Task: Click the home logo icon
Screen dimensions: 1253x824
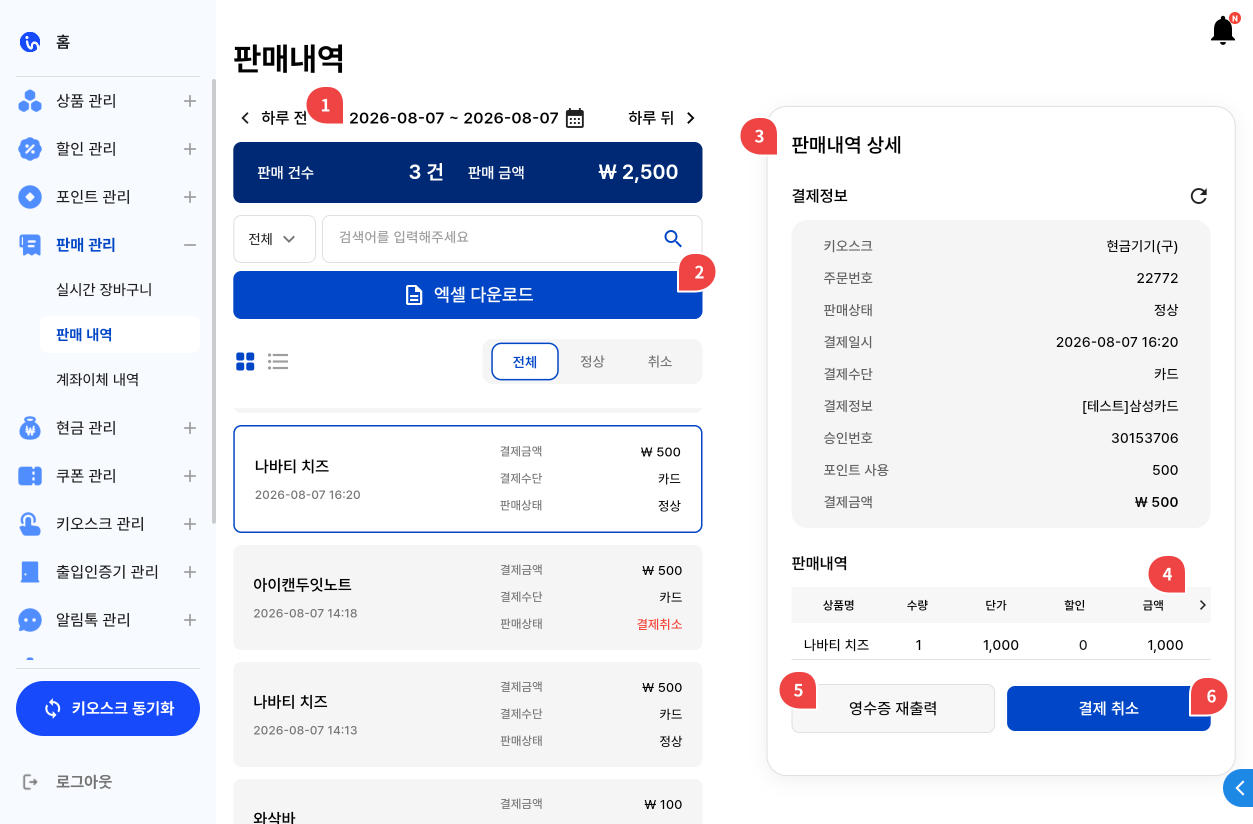Action: 30,42
